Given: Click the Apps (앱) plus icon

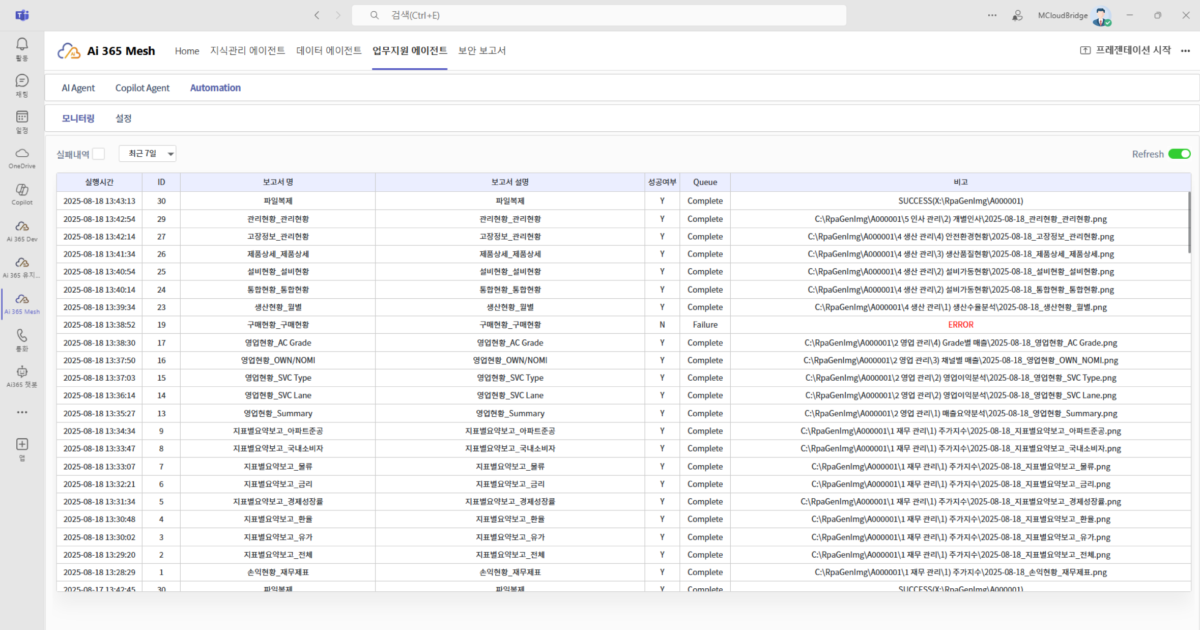Looking at the screenshot, I should pos(22,444).
